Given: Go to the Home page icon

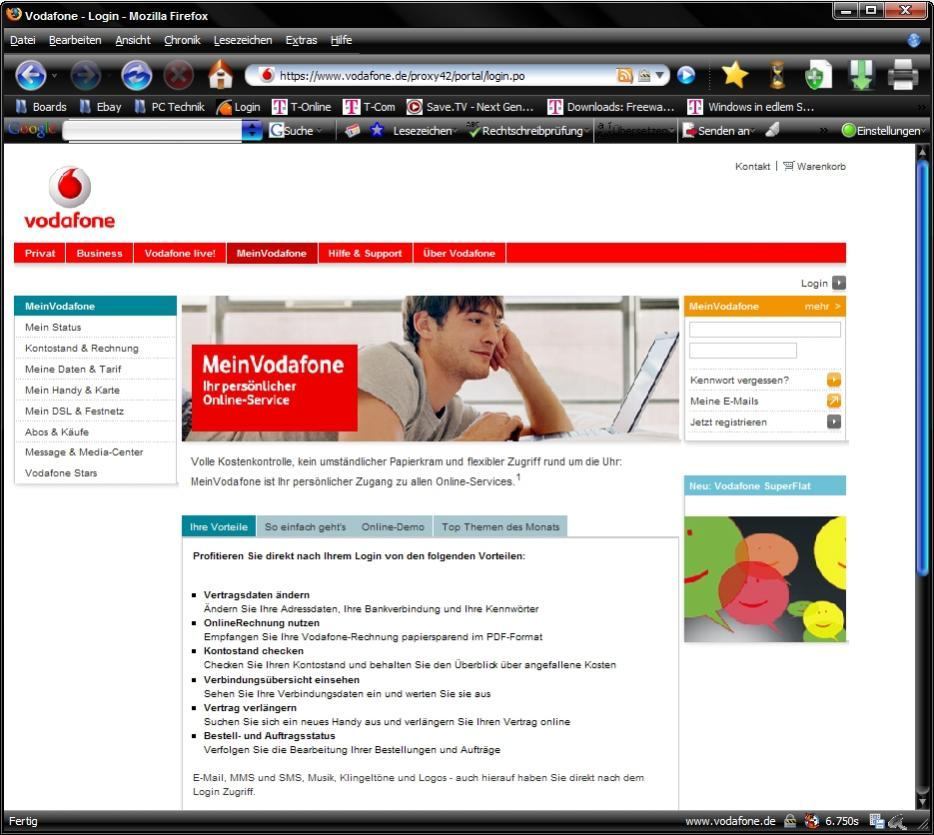Looking at the screenshot, I should (x=220, y=74).
